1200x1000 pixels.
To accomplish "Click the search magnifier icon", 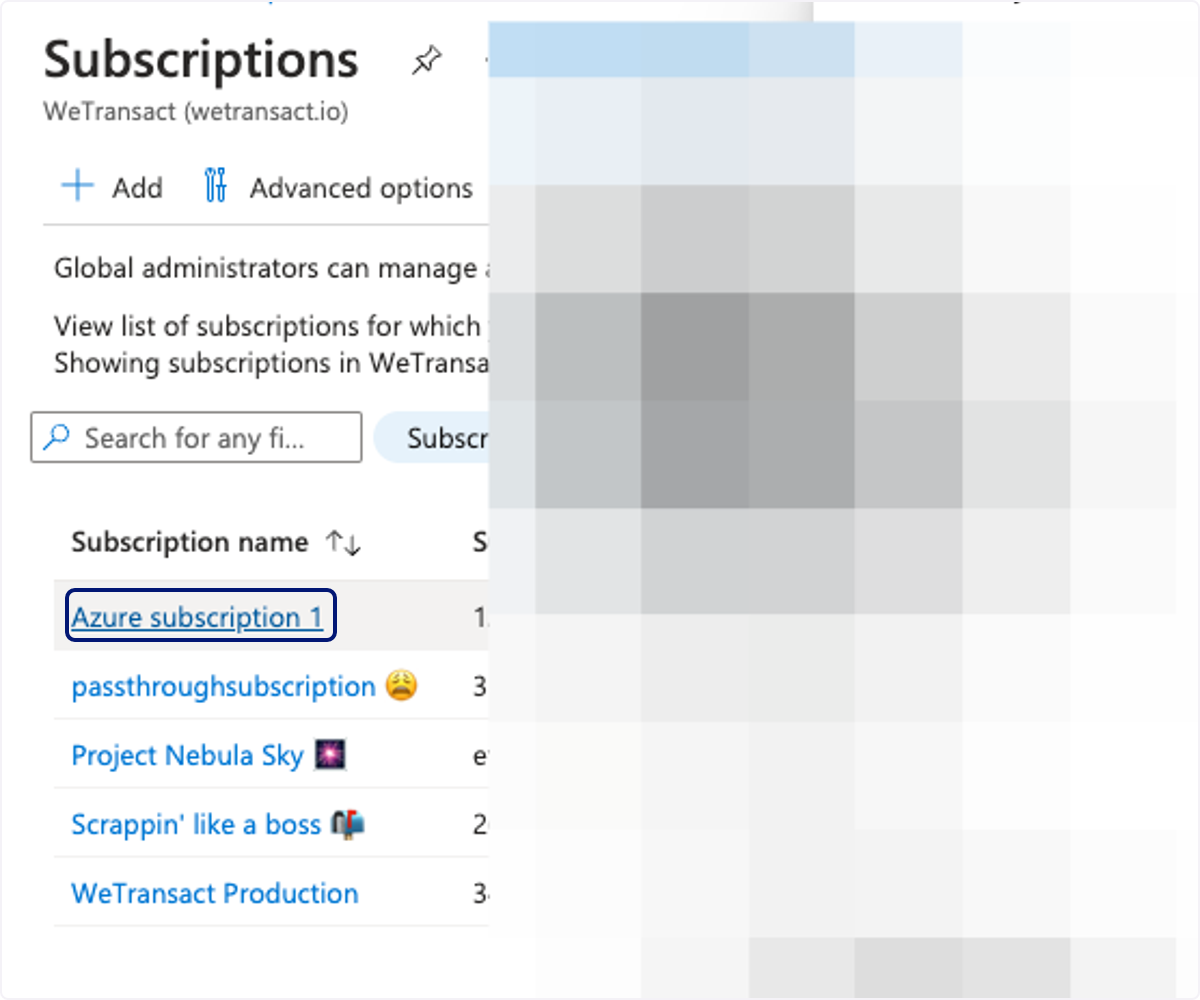I will point(58,437).
